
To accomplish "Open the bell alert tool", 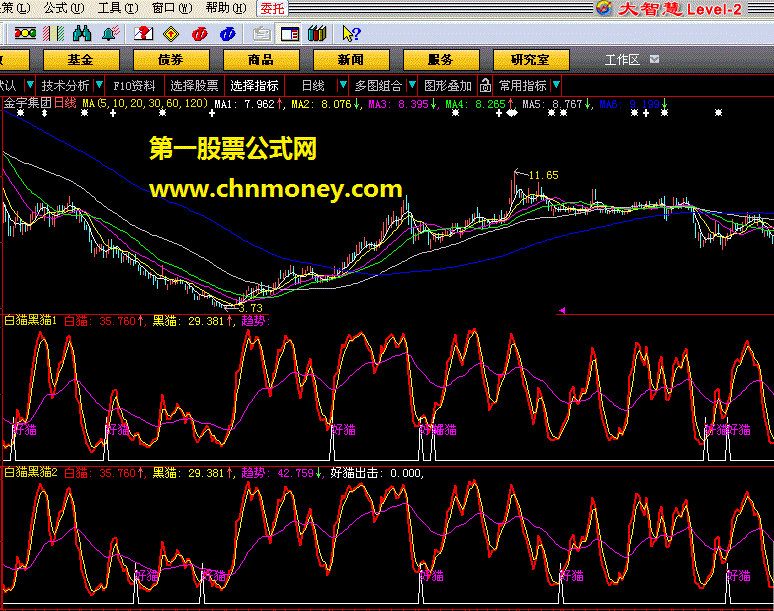I will point(111,34).
